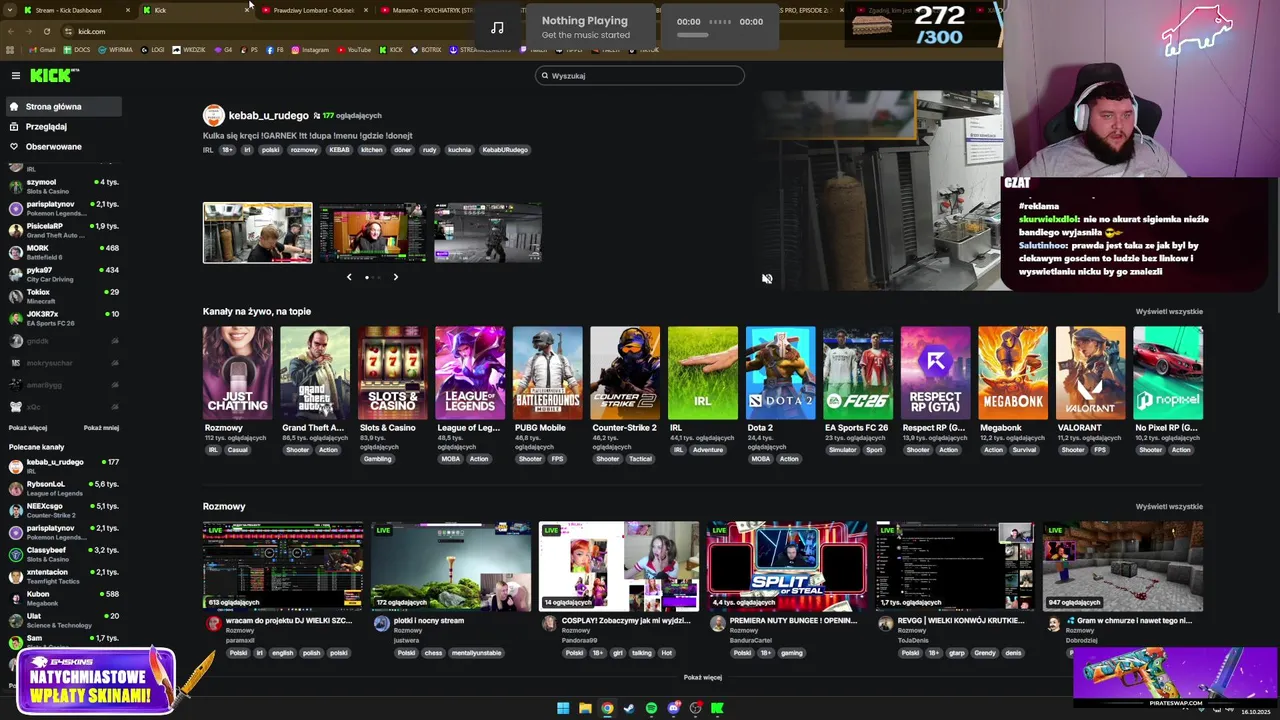Select the first featured kebab stream thumbnail

pos(258,233)
